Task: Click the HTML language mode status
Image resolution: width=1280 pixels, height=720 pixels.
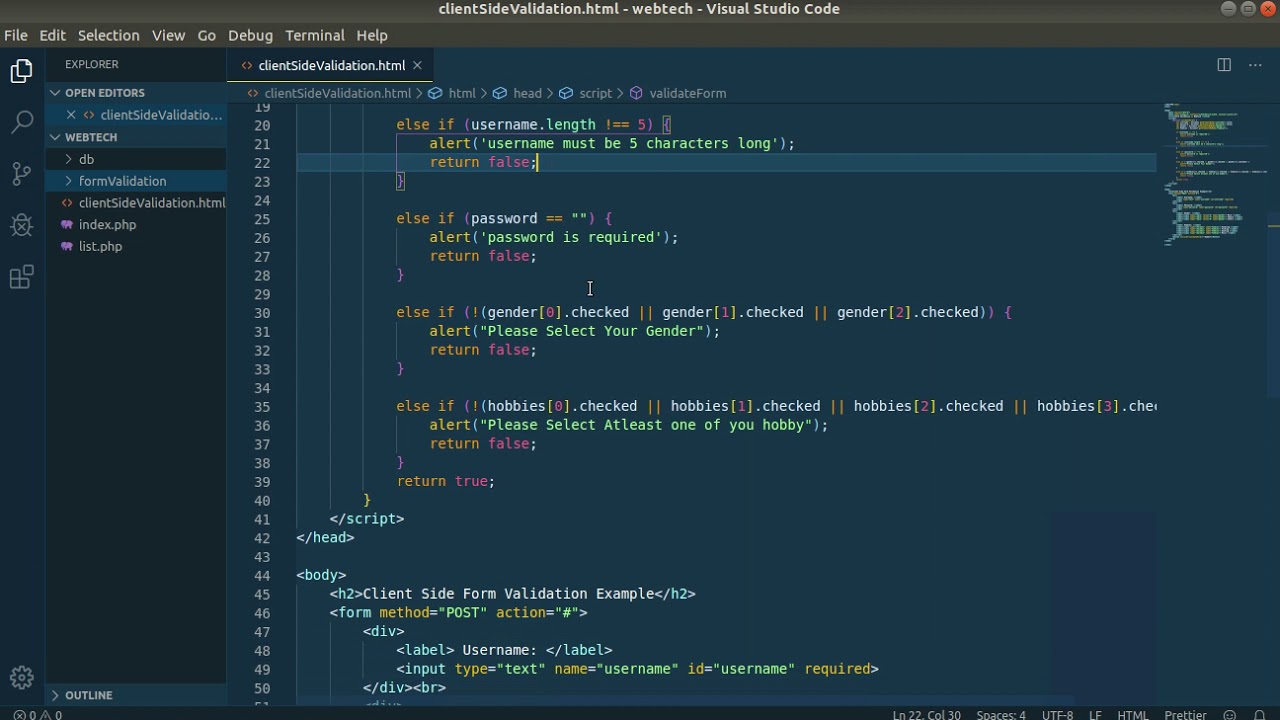Action: click(x=1132, y=714)
